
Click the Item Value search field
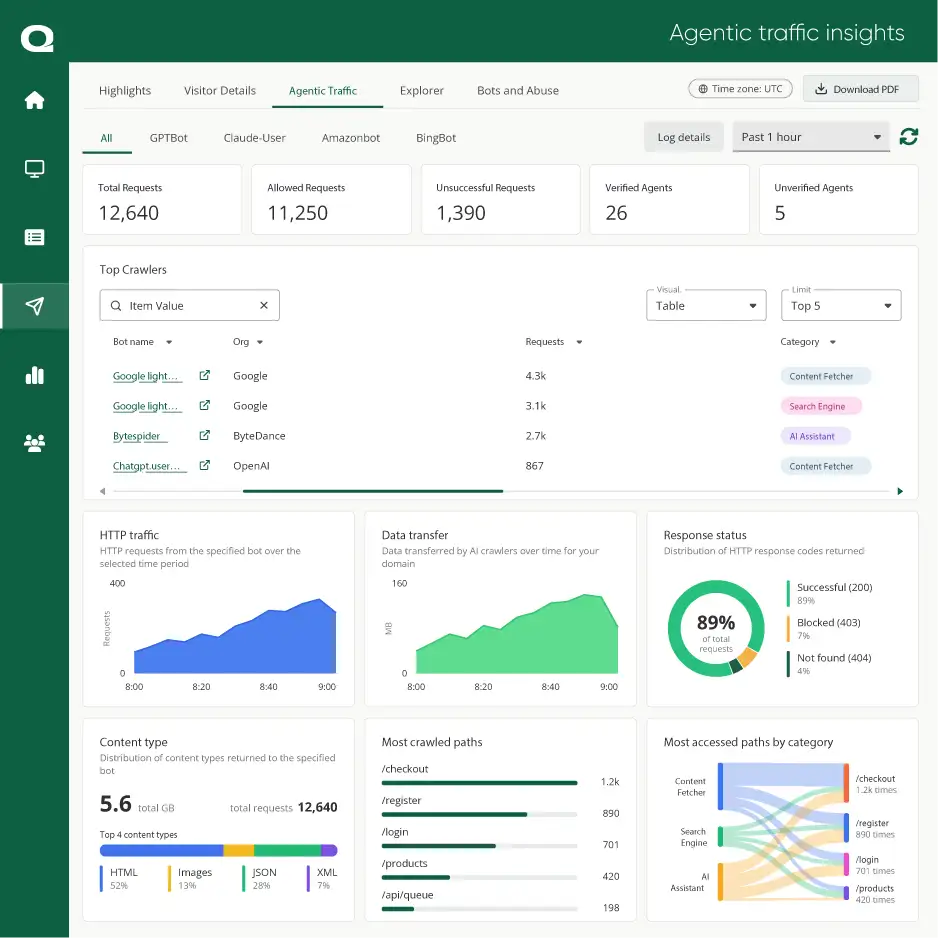pos(190,305)
